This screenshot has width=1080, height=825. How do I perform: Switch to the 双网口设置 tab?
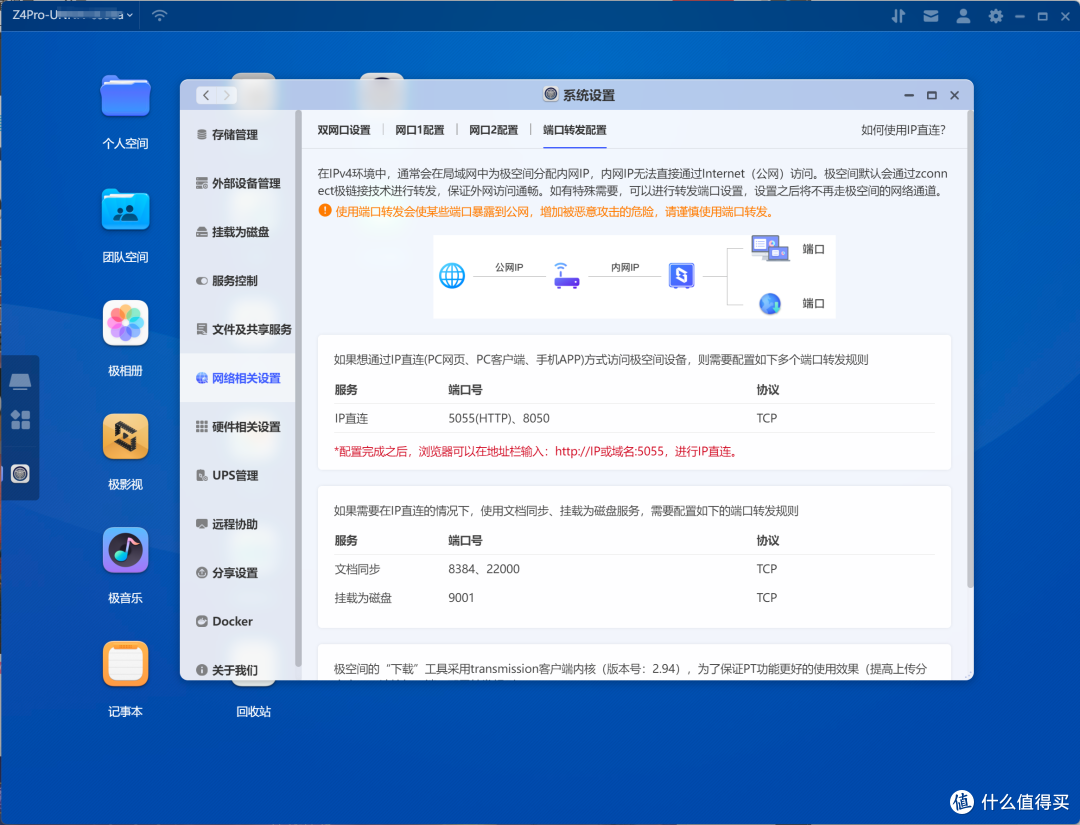345,129
